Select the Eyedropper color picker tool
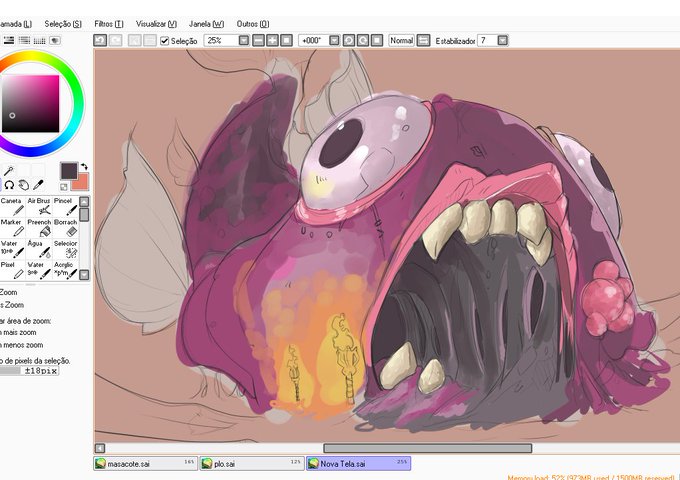Viewport: 680px width, 480px height. click(38, 185)
